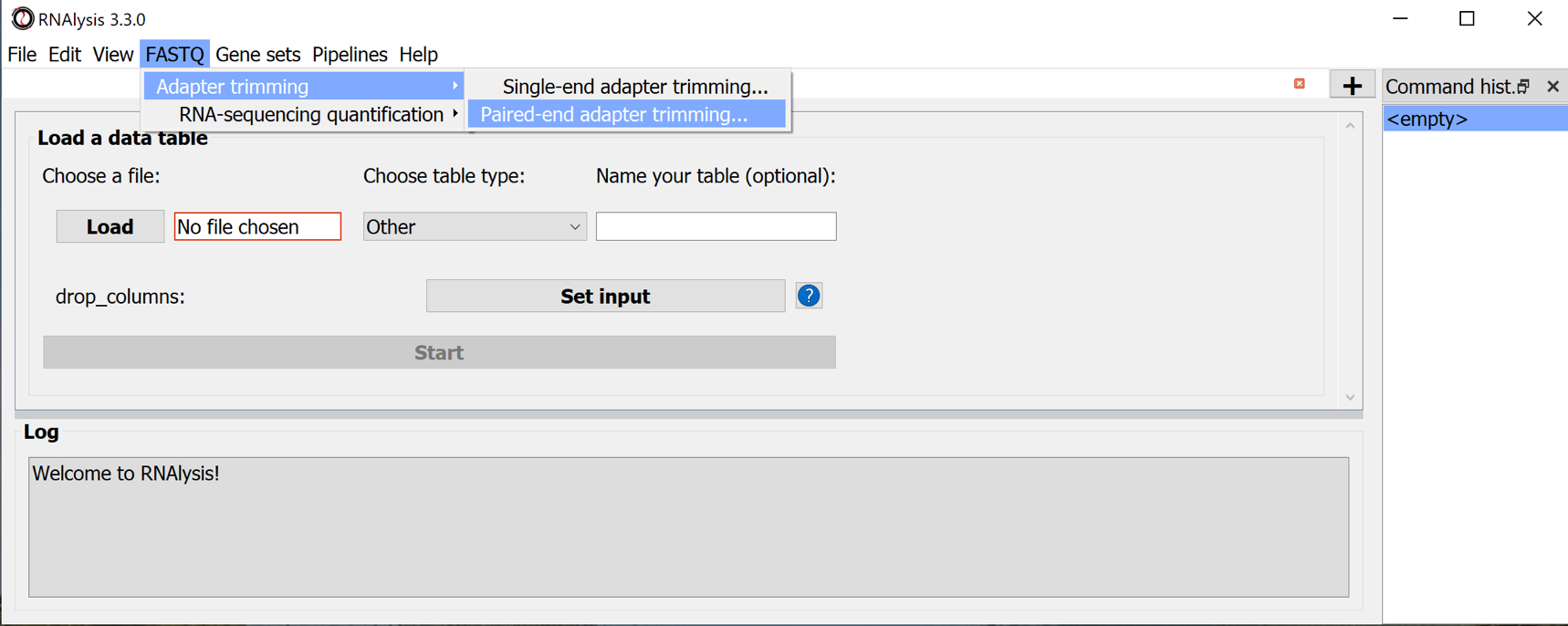Float the Command history panel
The width and height of the screenshot is (1568, 626).
click(x=1523, y=87)
